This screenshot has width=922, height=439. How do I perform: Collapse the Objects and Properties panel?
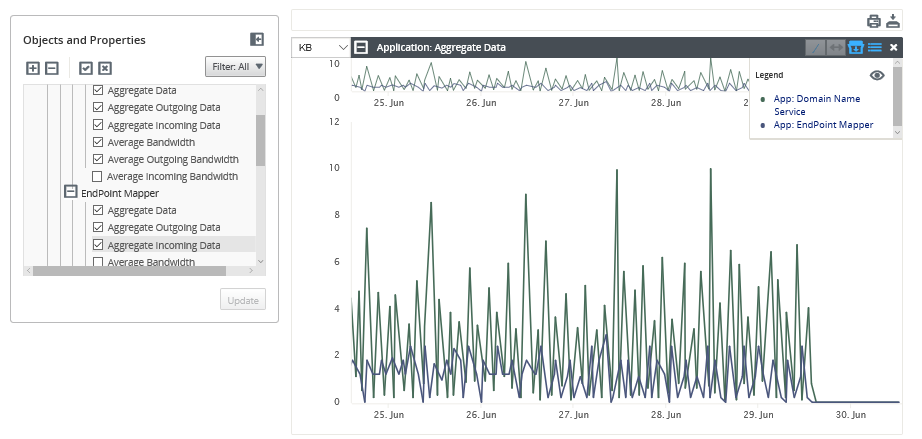coord(257,39)
